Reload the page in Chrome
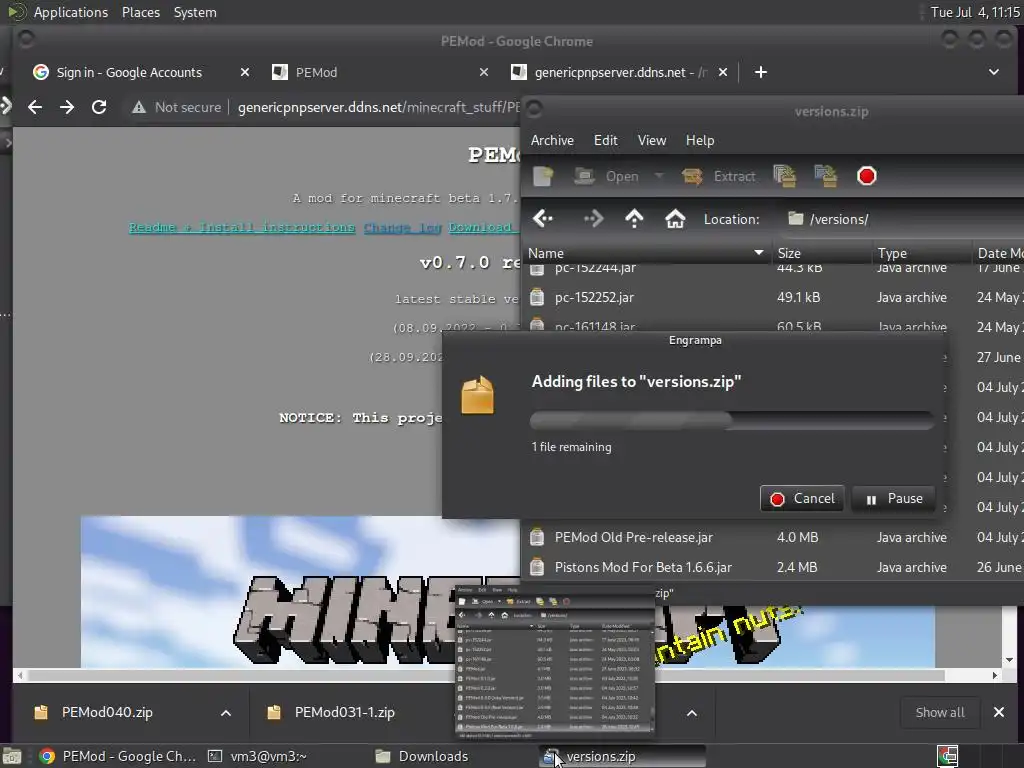This screenshot has width=1024, height=768. point(99,107)
